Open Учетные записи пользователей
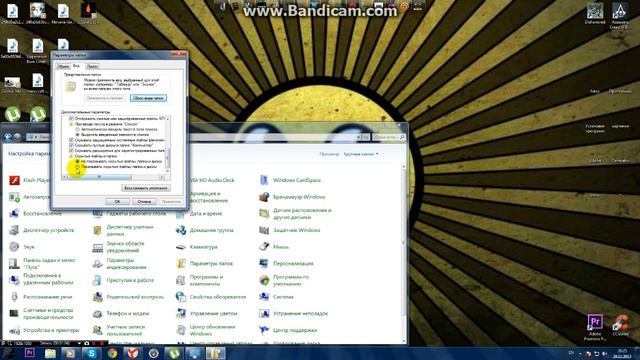This screenshot has height=360, width=640. [119, 330]
